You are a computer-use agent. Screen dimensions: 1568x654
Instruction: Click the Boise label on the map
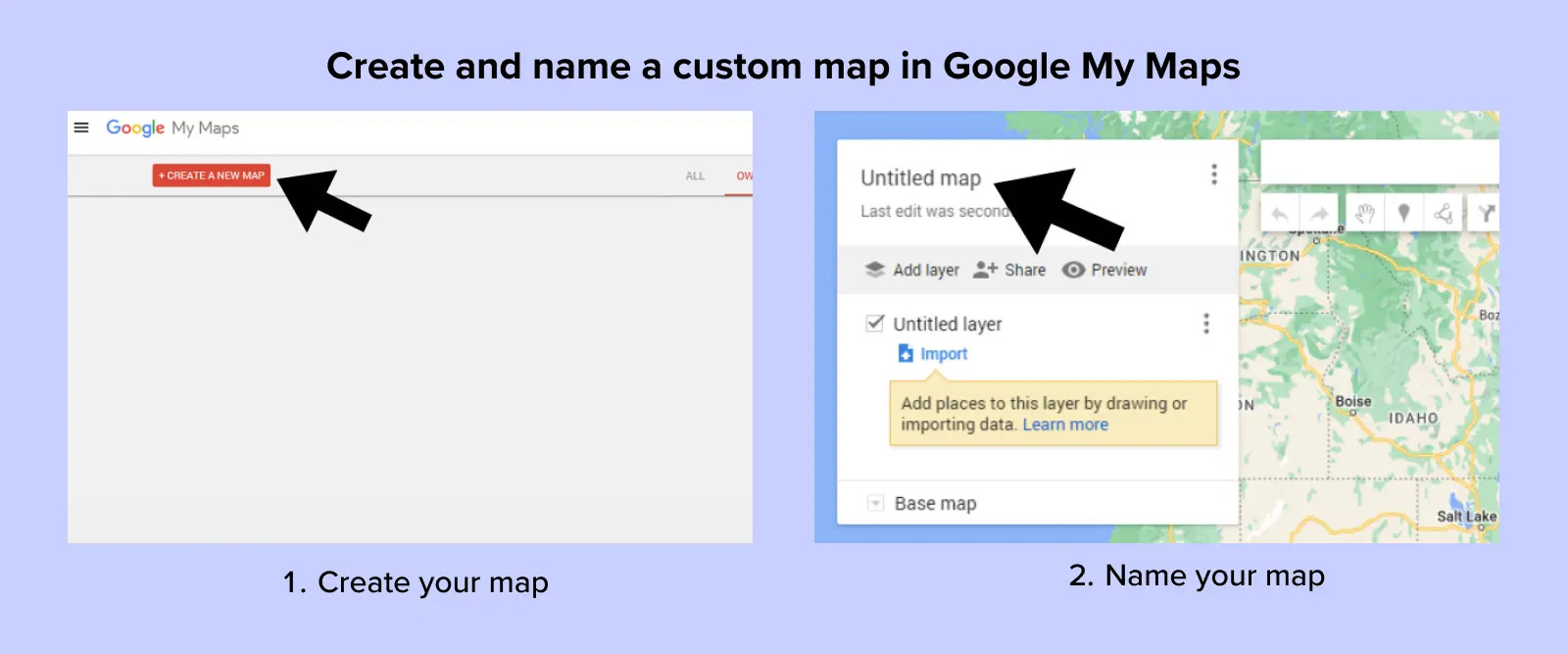[x=1353, y=402]
